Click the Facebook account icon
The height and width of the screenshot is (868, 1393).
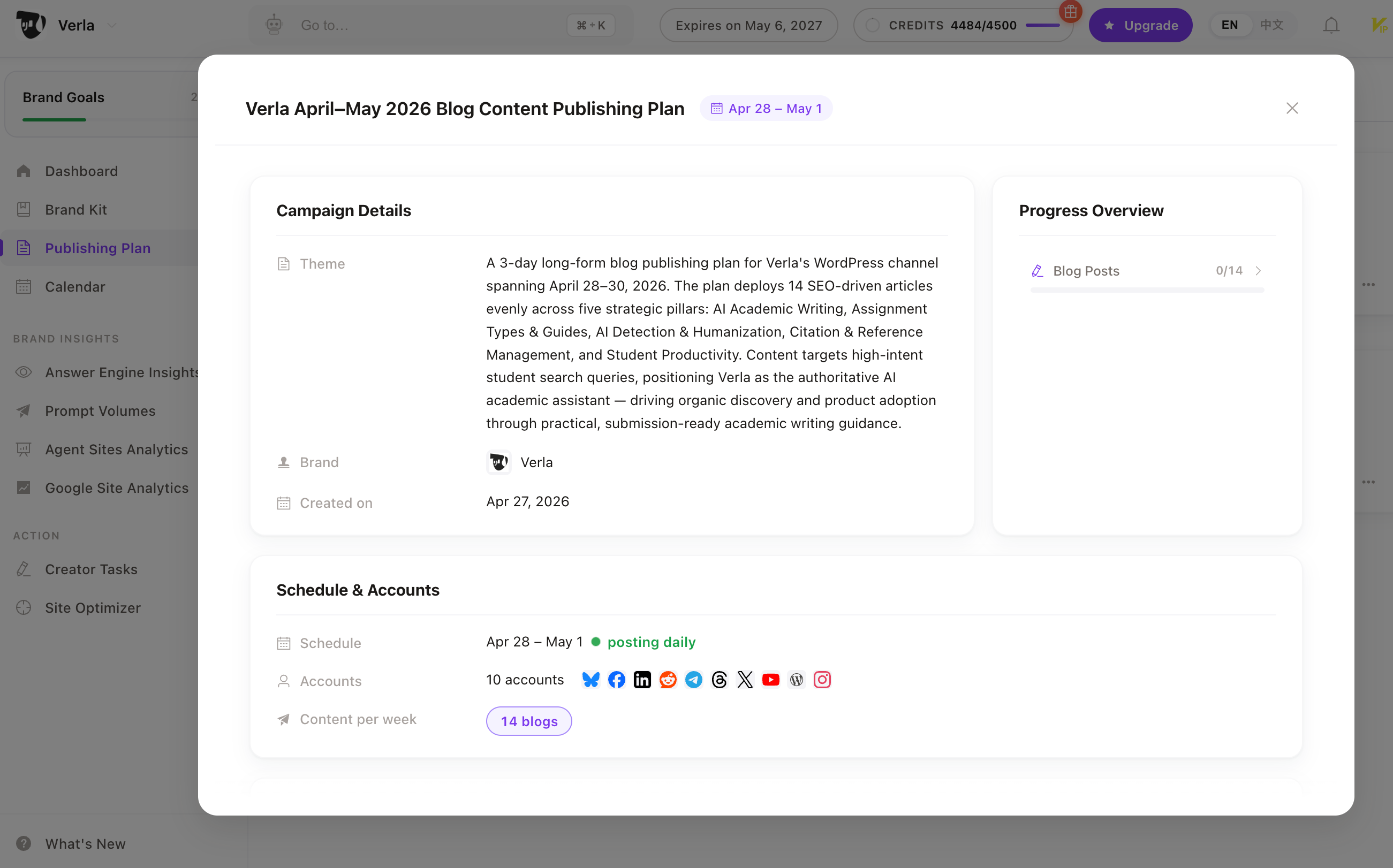[x=617, y=680]
